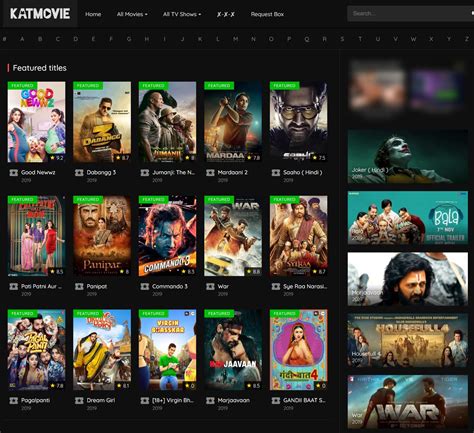Screen dimensions: 474x433
Task: Open the Good Newwz poster
Action: [x=36, y=122]
